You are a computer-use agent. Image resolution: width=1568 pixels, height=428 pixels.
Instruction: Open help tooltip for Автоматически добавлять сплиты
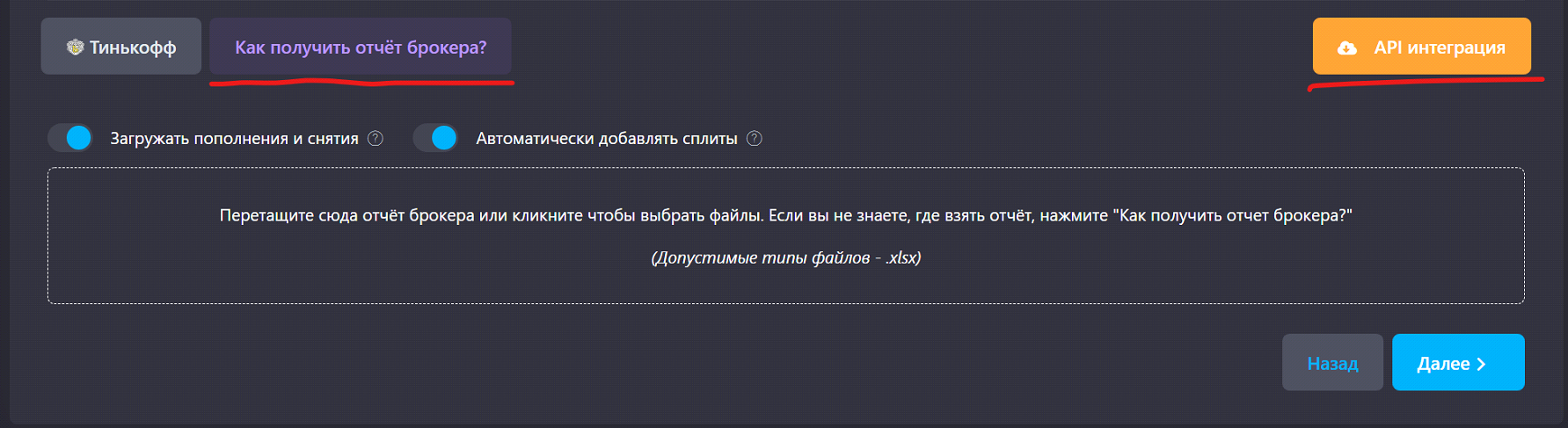[x=755, y=138]
